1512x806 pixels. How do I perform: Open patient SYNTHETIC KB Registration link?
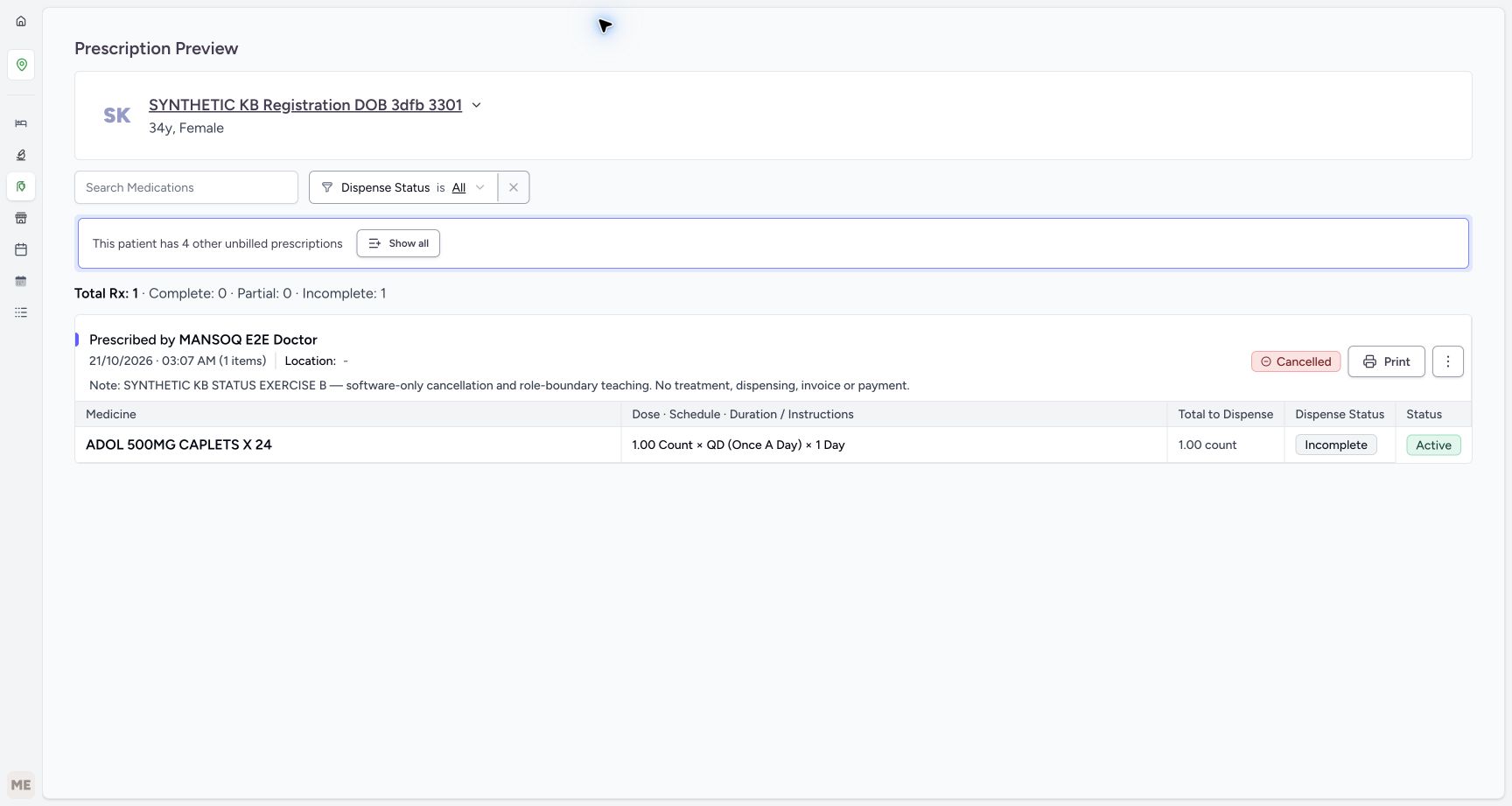coord(305,105)
